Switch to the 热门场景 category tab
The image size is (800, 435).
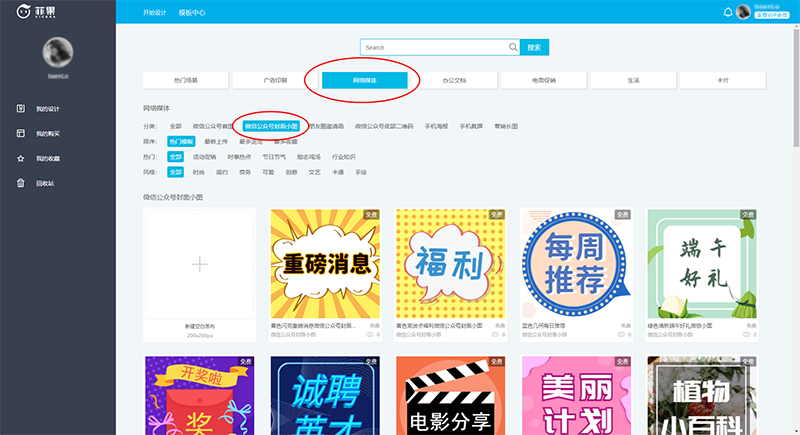[186, 80]
